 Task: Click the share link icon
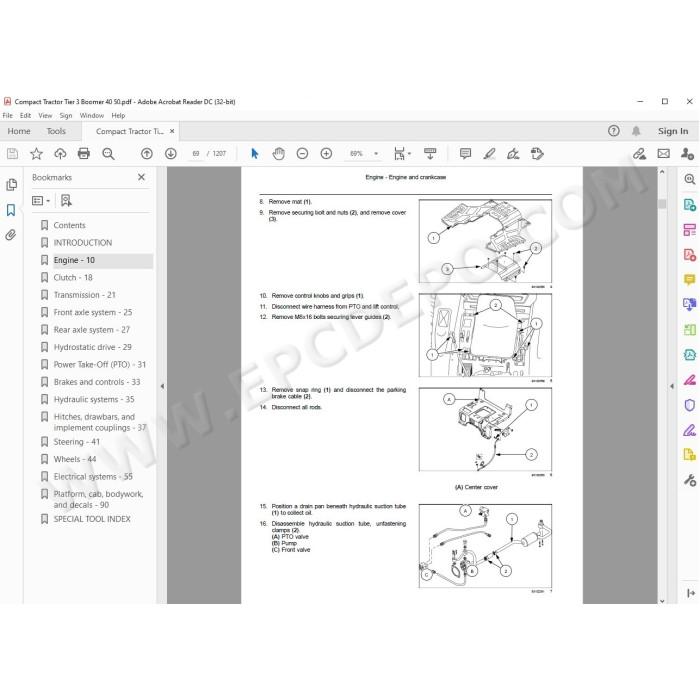tap(639, 154)
